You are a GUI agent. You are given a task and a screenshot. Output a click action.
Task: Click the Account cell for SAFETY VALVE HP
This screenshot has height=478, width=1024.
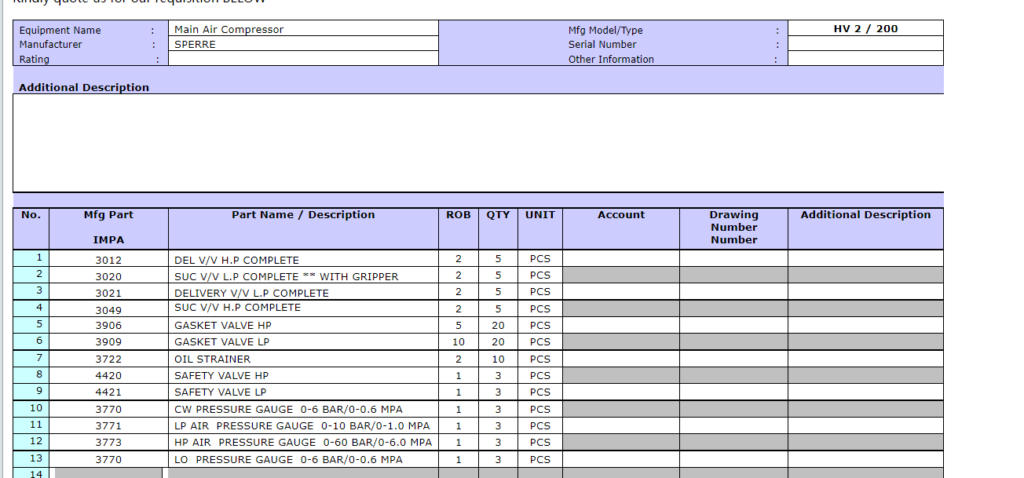(620, 375)
